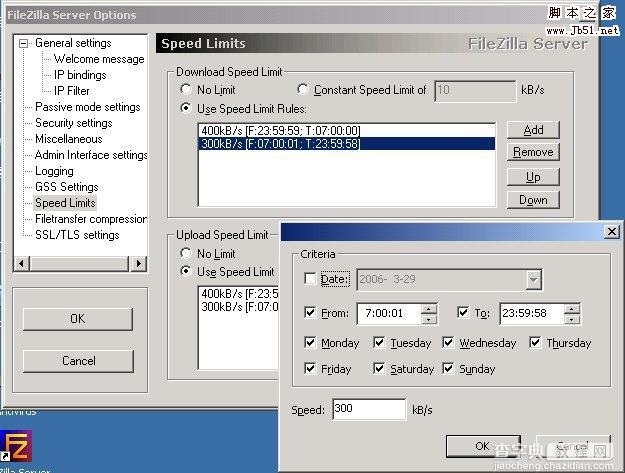
Task: Open the date picker dropdown
Action: pyautogui.click(x=533, y=280)
